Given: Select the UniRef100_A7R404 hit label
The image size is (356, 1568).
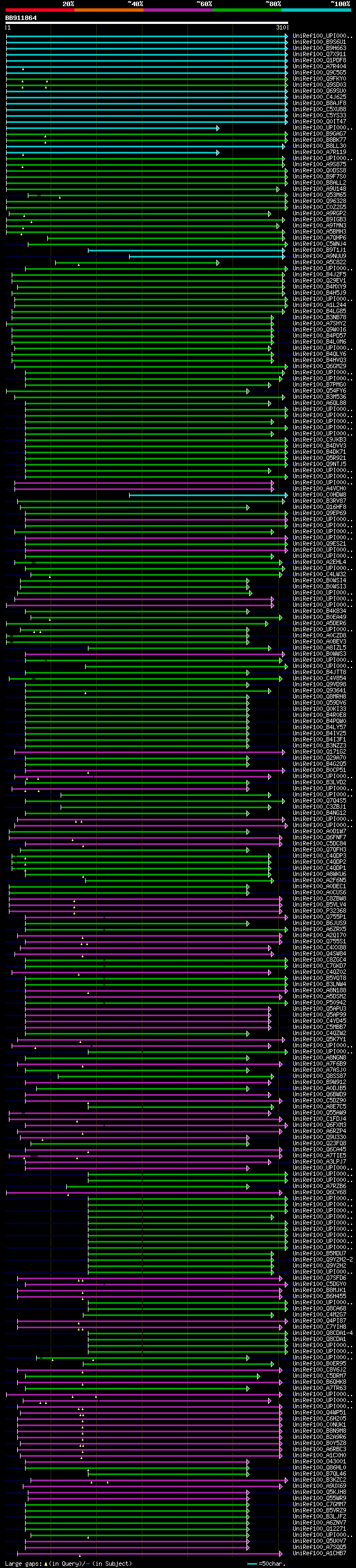Looking at the screenshot, I should tap(319, 66).
